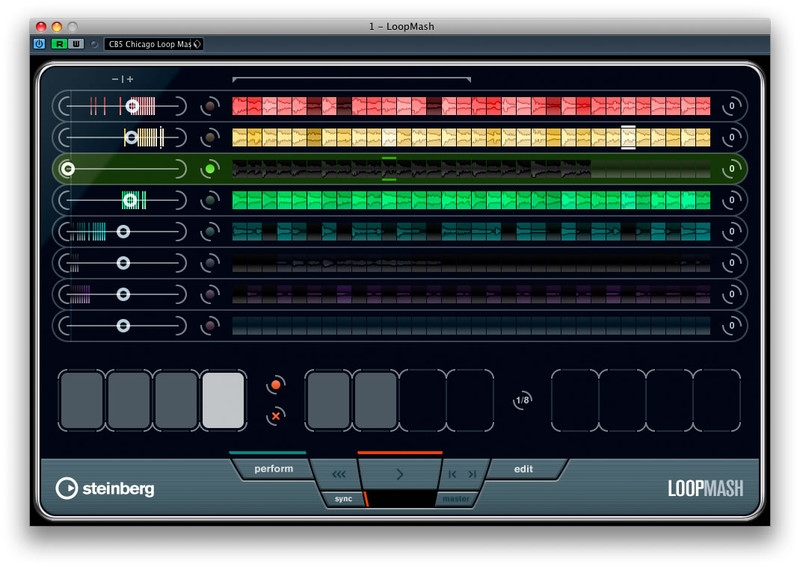
Task: Select the highlighted white fourth scene pad
Action: point(223,401)
